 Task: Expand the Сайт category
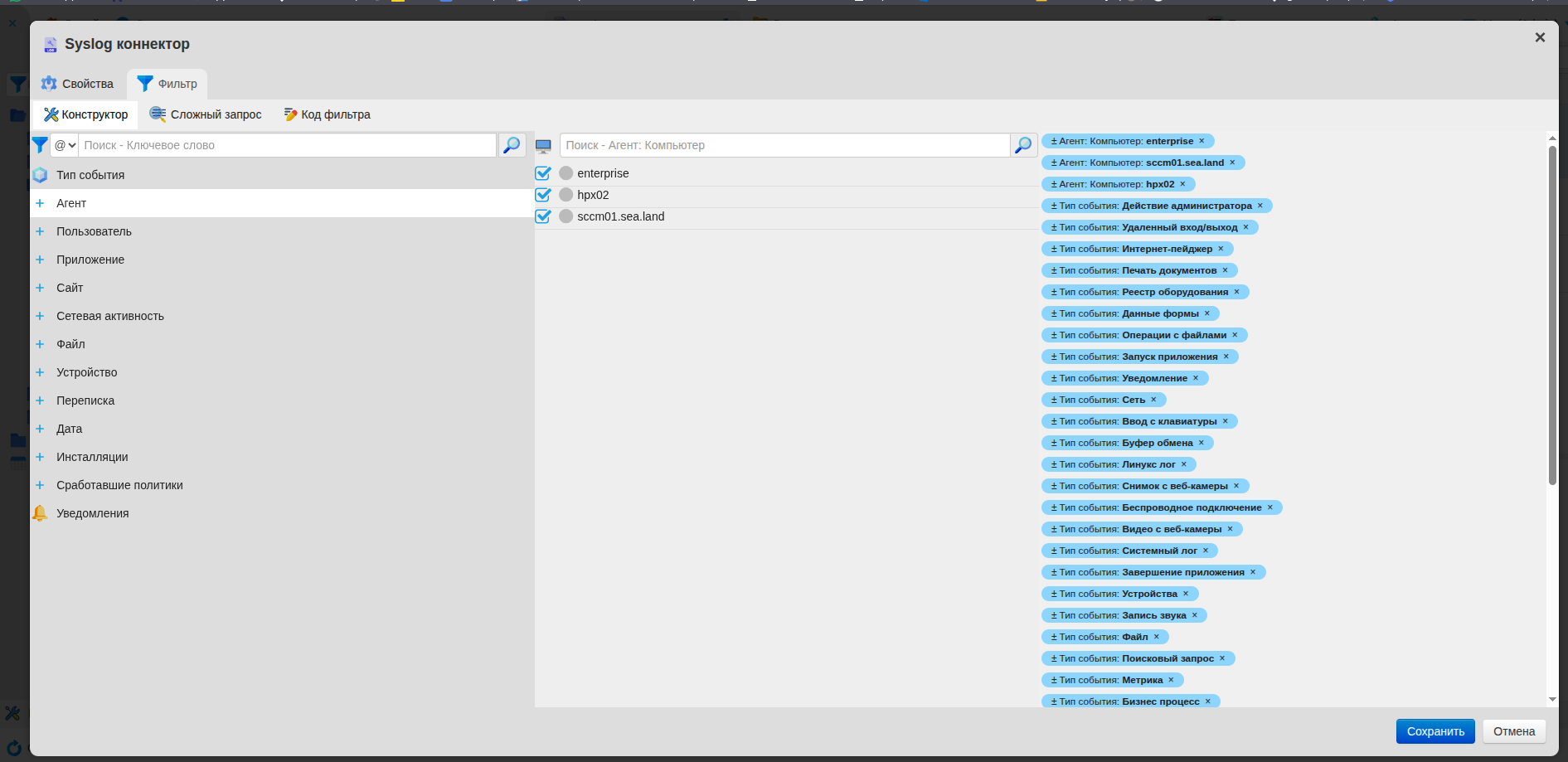(x=40, y=288)
